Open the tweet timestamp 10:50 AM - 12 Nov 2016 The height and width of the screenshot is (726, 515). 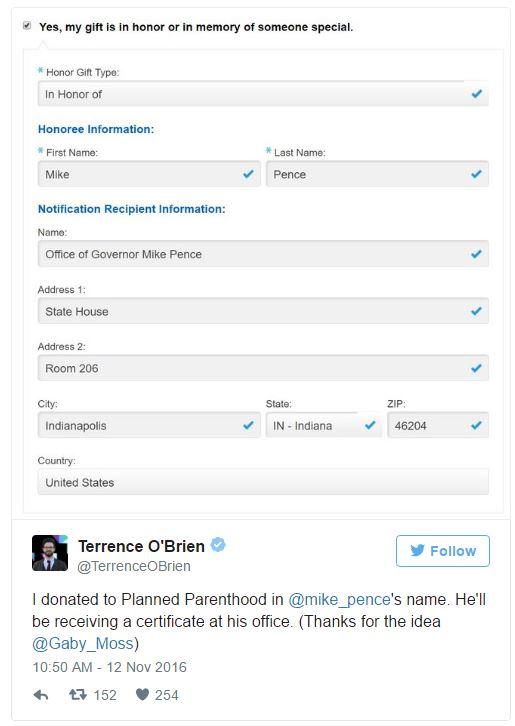[109, 667]
